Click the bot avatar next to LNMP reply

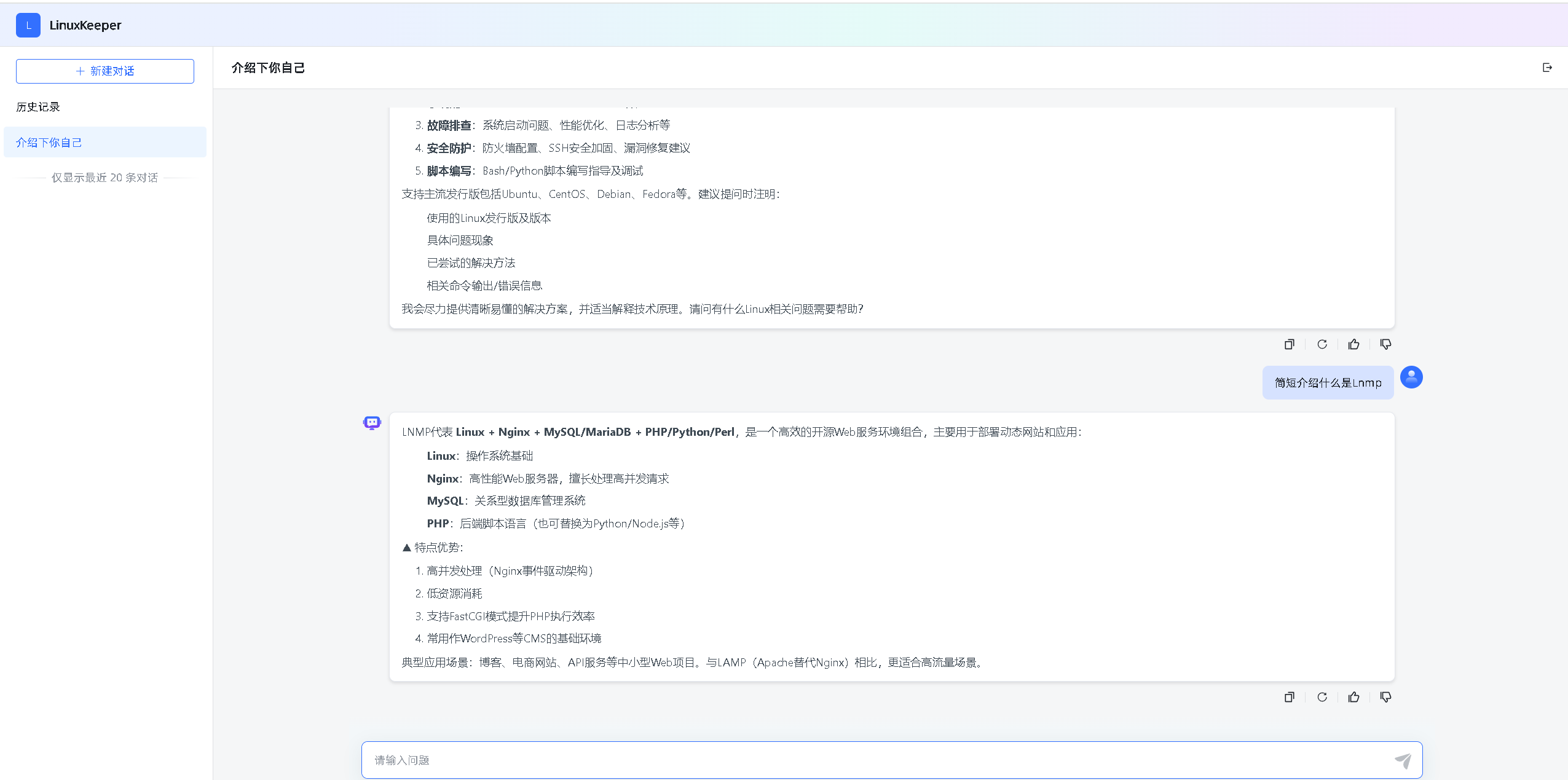pos(371,422)
